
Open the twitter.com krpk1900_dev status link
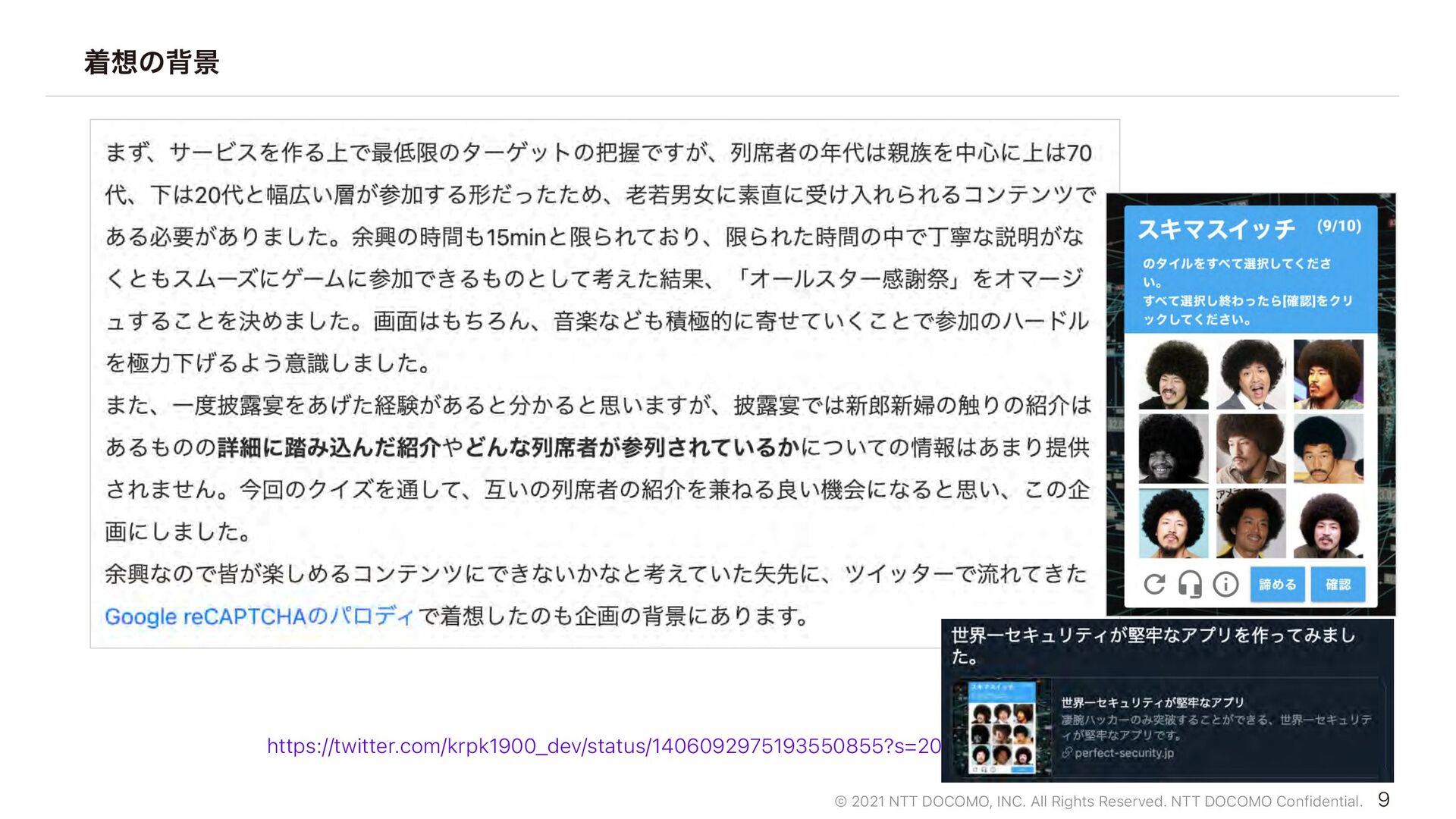coord(604,746)
